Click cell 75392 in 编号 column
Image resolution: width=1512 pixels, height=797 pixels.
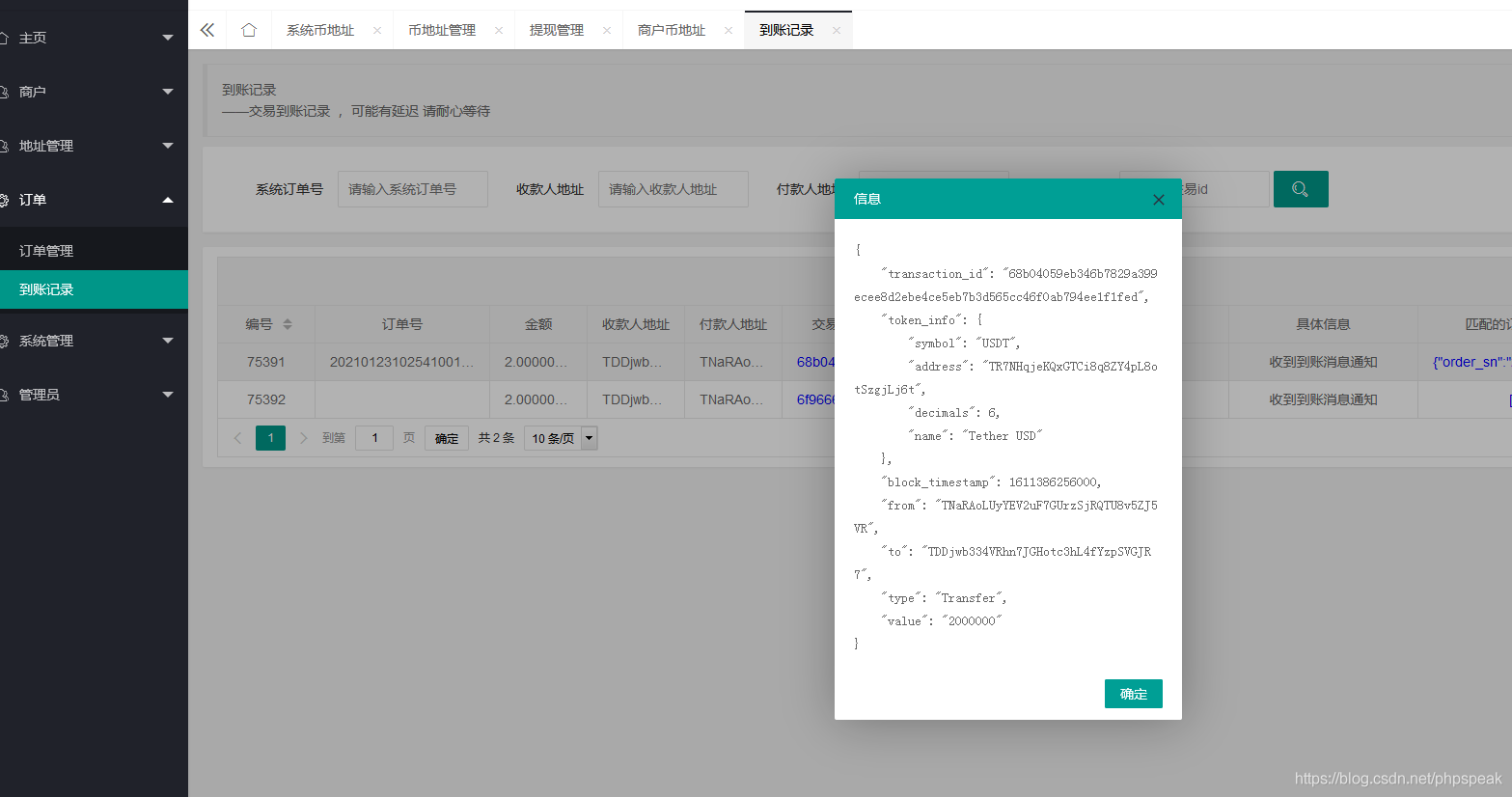(266, 399)
